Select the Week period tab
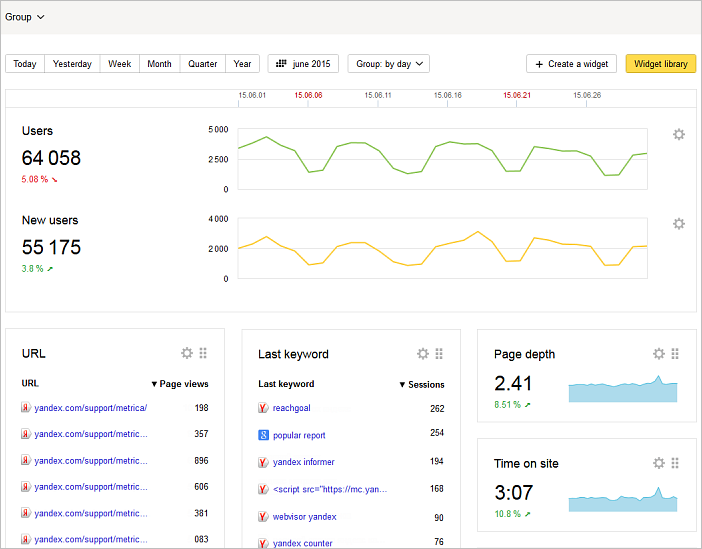Viewport: 702px width, 549px height. pyautogui.click(x=120, y=64)
